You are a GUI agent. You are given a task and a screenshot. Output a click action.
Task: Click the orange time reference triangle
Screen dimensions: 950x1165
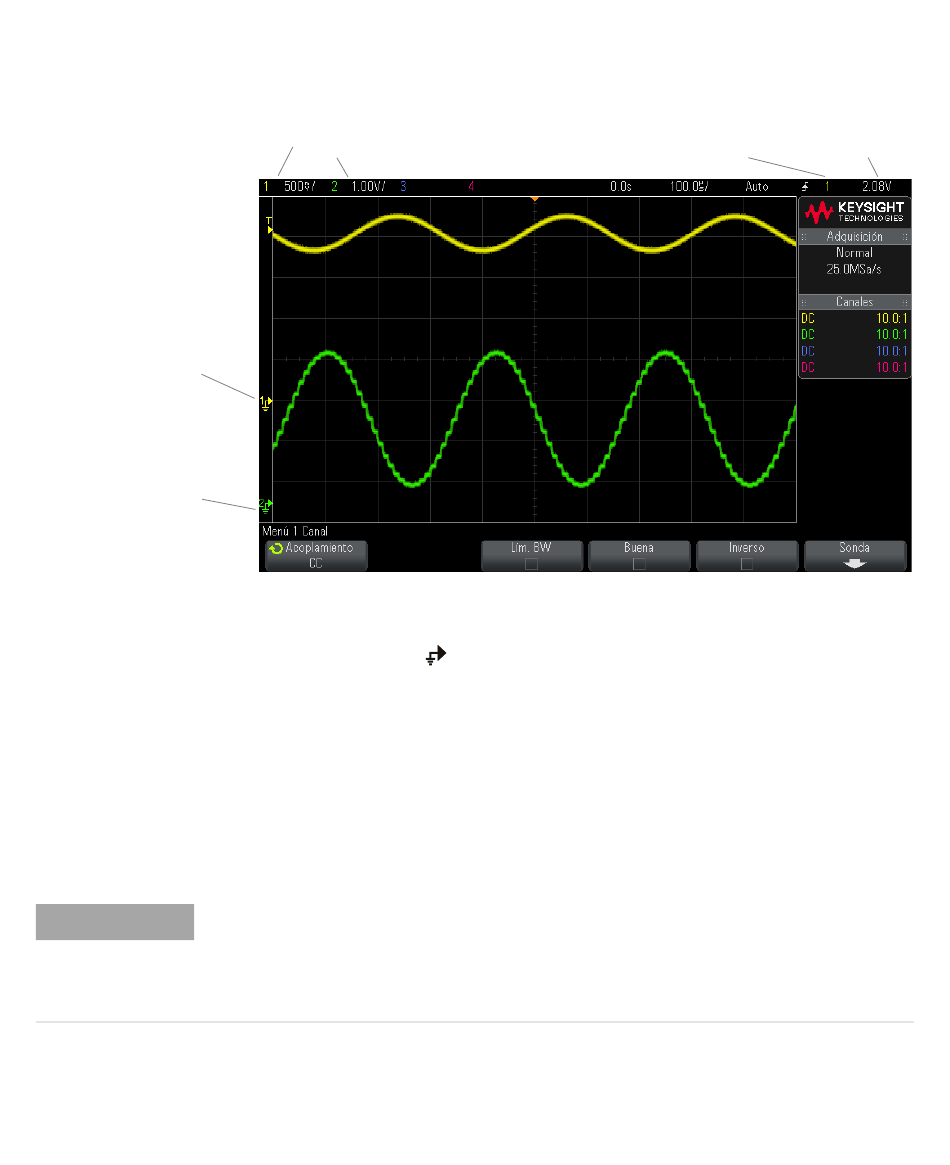tap(534, 199)
